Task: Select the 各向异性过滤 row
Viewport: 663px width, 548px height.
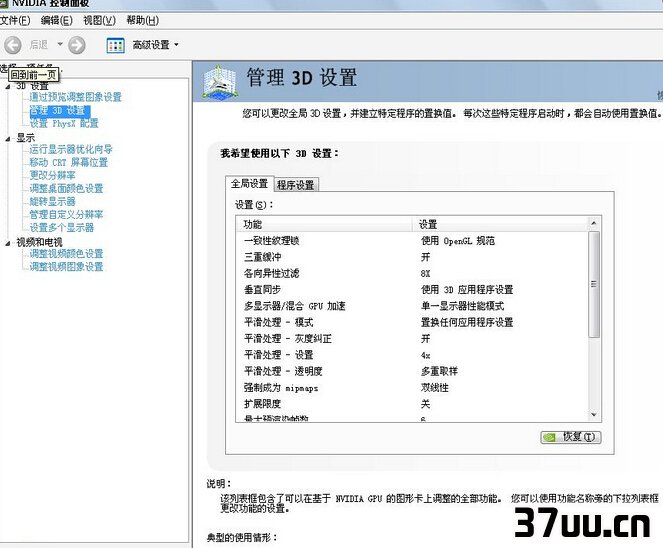Action: pos(412,274)
